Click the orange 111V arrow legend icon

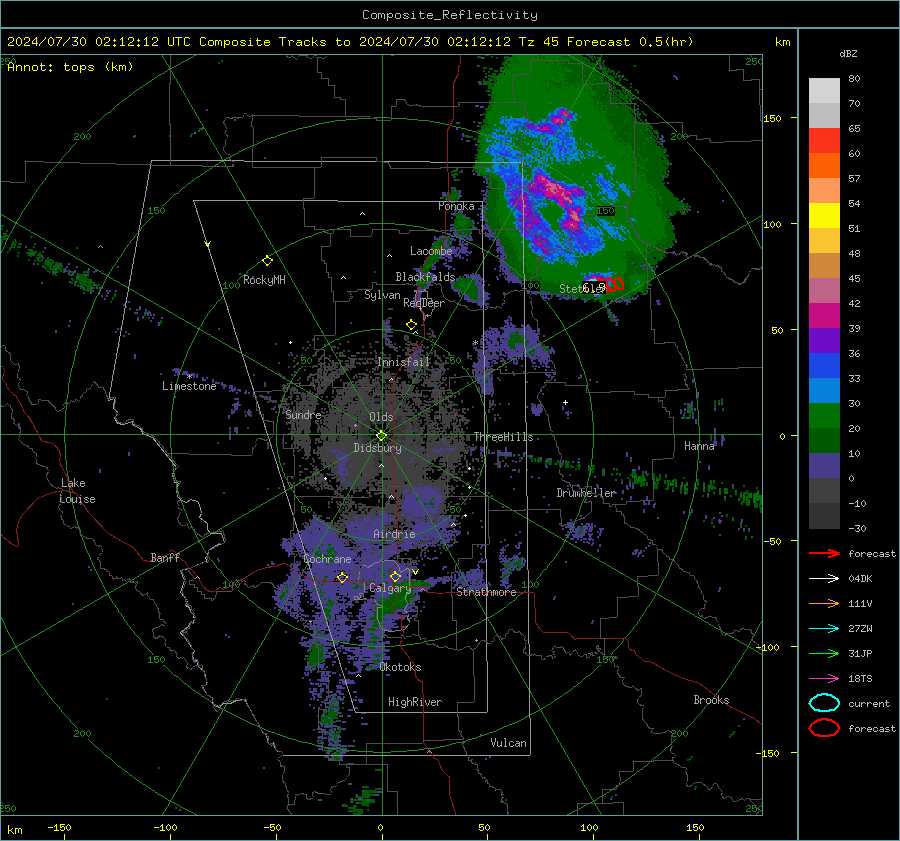[x=824, y=603]
